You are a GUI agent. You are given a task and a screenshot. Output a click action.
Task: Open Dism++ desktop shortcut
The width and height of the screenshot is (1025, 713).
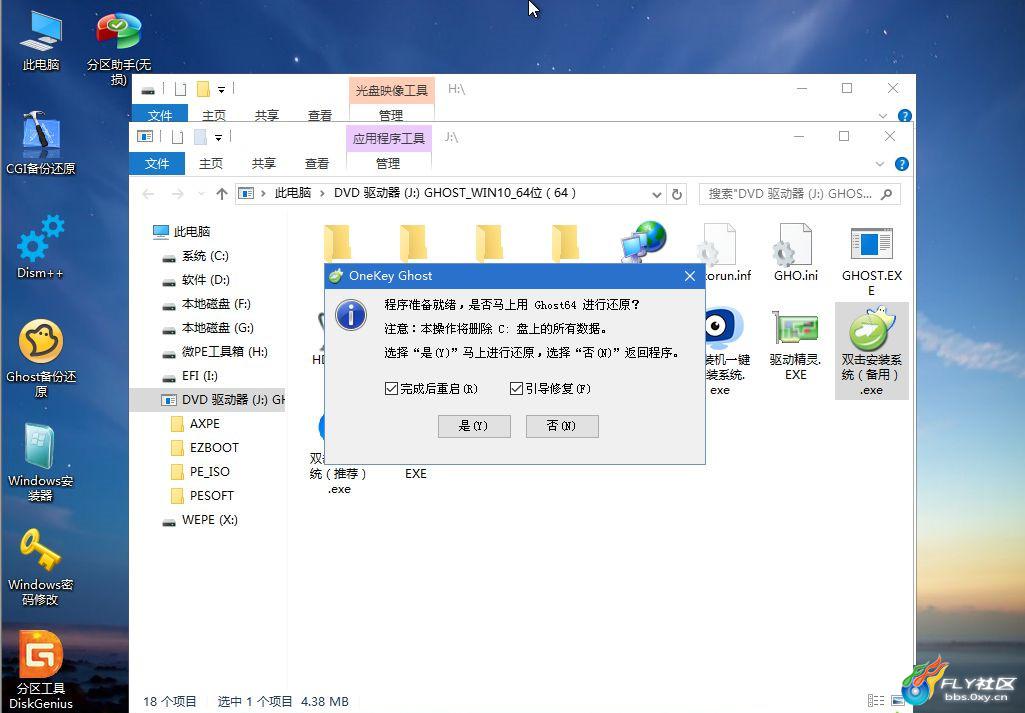tap(41, 247)
